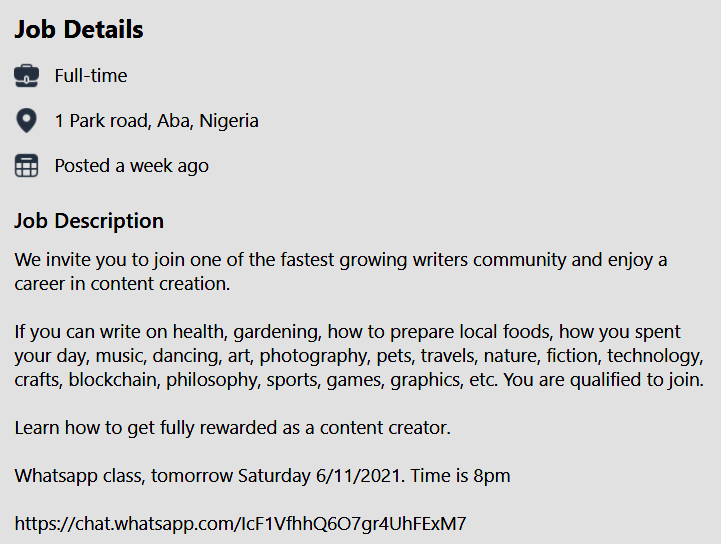
Task: Click the word Nigeria in the address
Action: click(x=229, y=121)
